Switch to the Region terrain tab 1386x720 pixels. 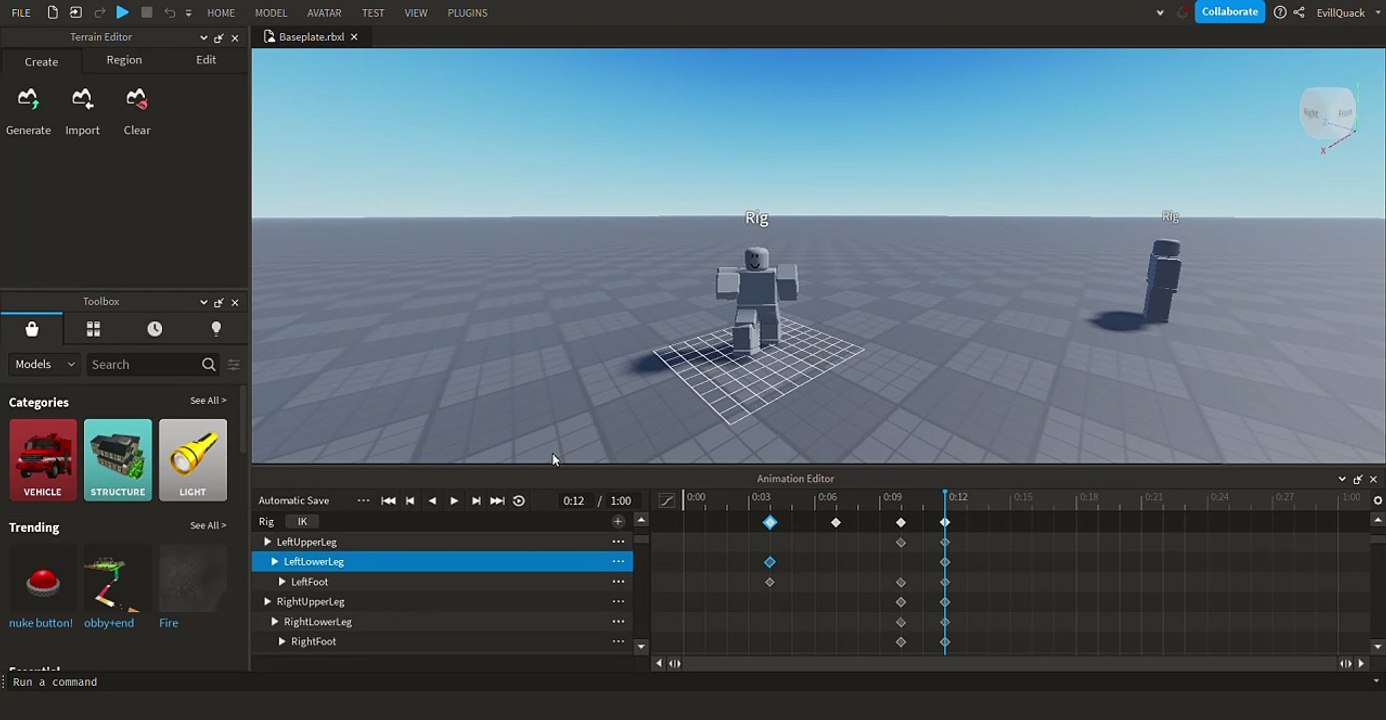124,60
